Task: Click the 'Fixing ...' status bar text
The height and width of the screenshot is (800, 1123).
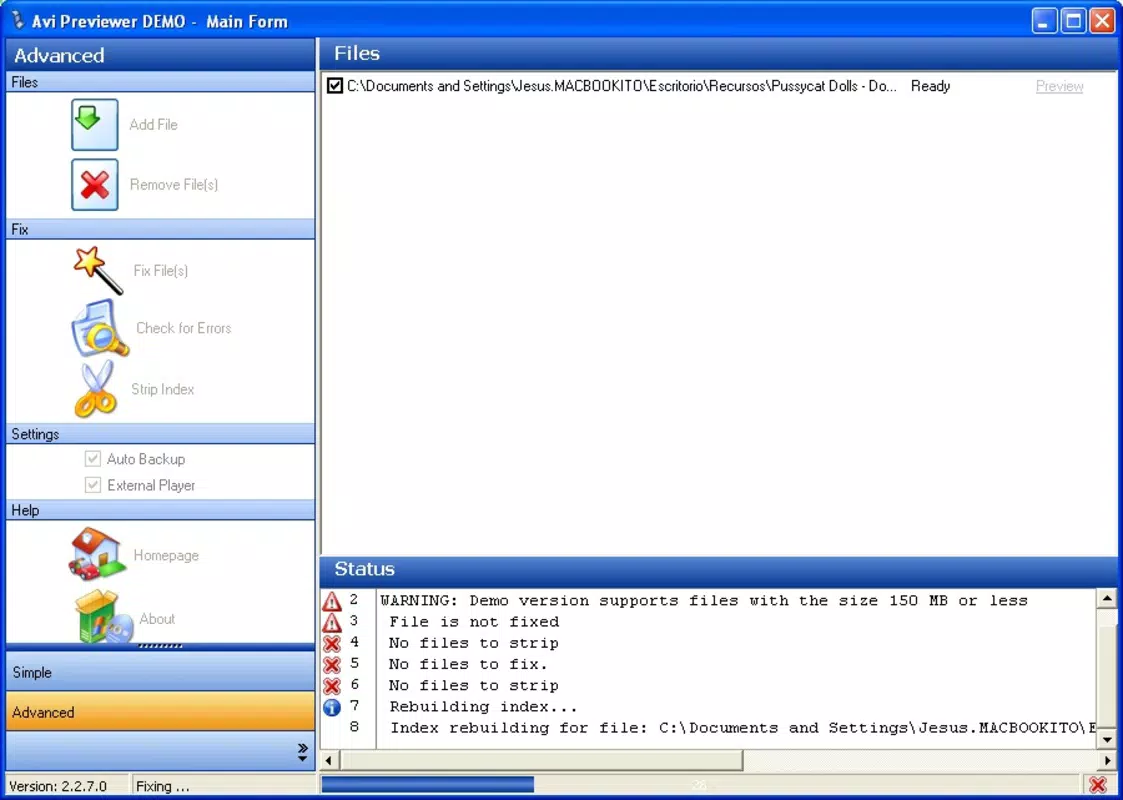Action: (163, 786)
